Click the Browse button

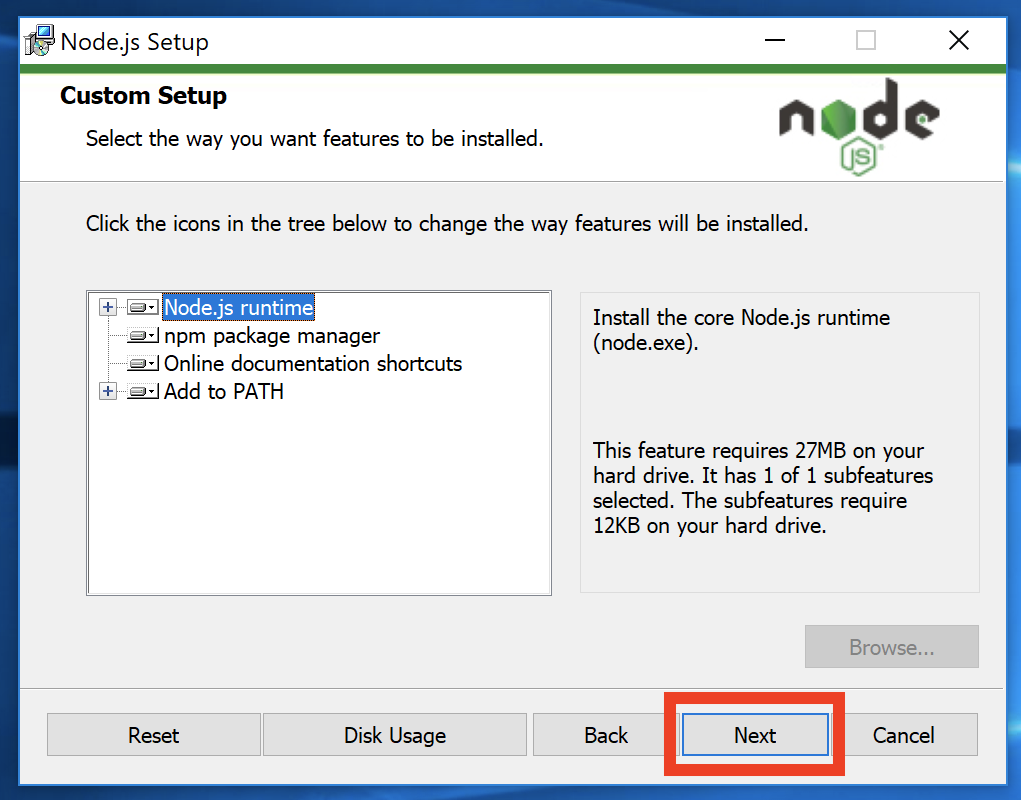891,647
